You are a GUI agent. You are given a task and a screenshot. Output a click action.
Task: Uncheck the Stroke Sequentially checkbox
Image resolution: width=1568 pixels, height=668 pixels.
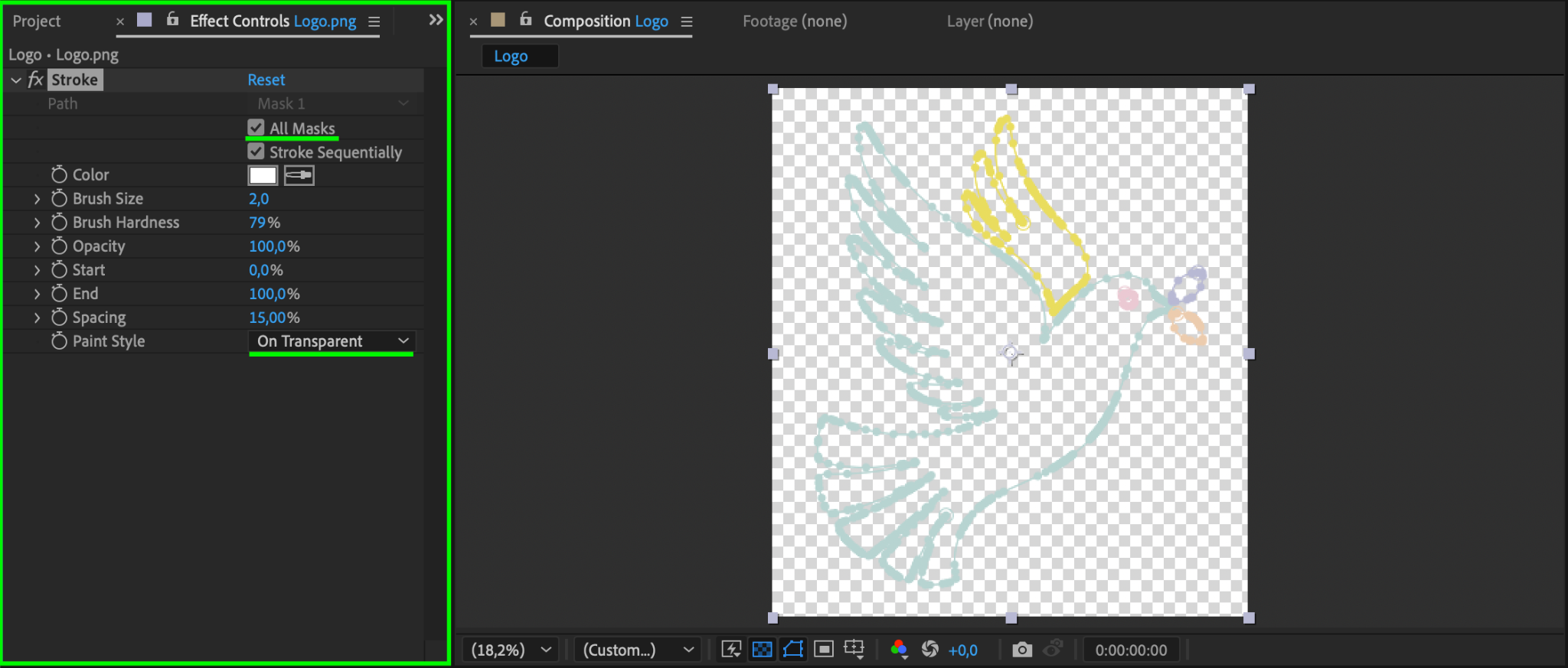pos(256,152)
